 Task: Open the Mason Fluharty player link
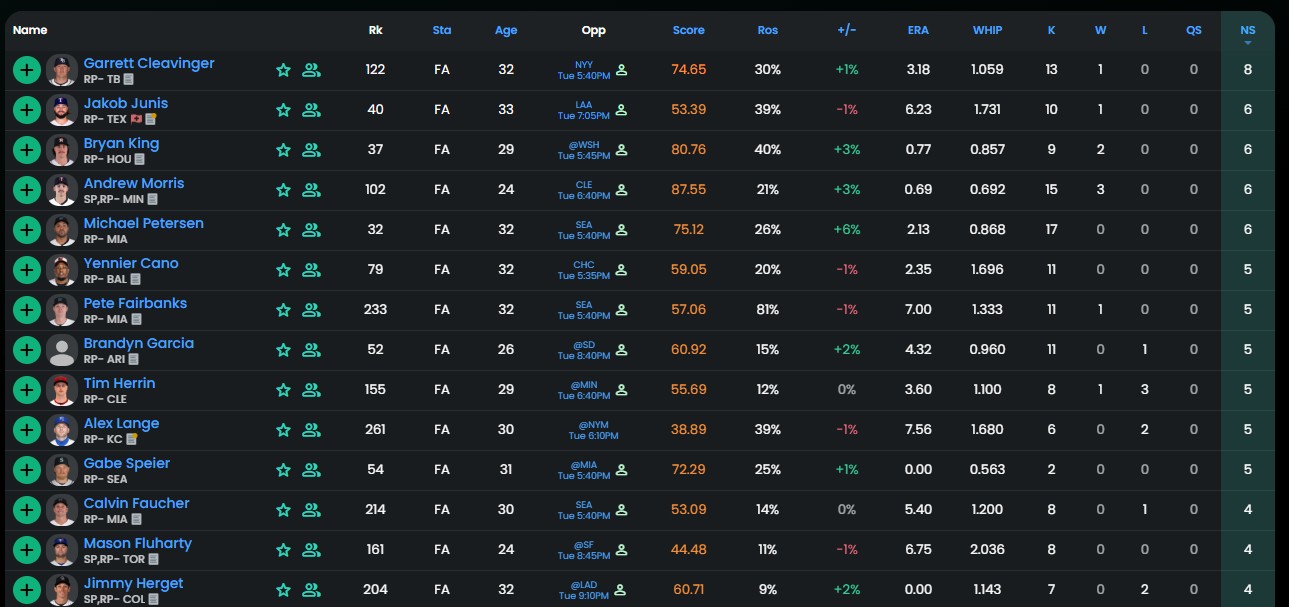point(137,543)
